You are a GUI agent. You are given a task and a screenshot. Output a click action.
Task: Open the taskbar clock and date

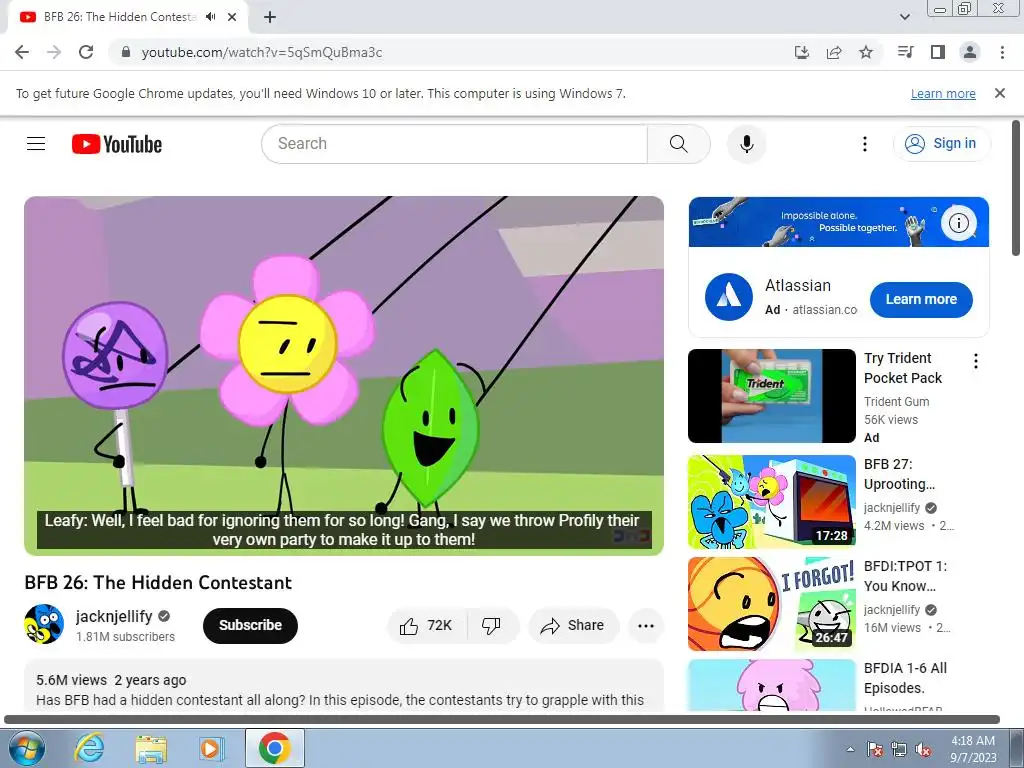coord(973,749)
